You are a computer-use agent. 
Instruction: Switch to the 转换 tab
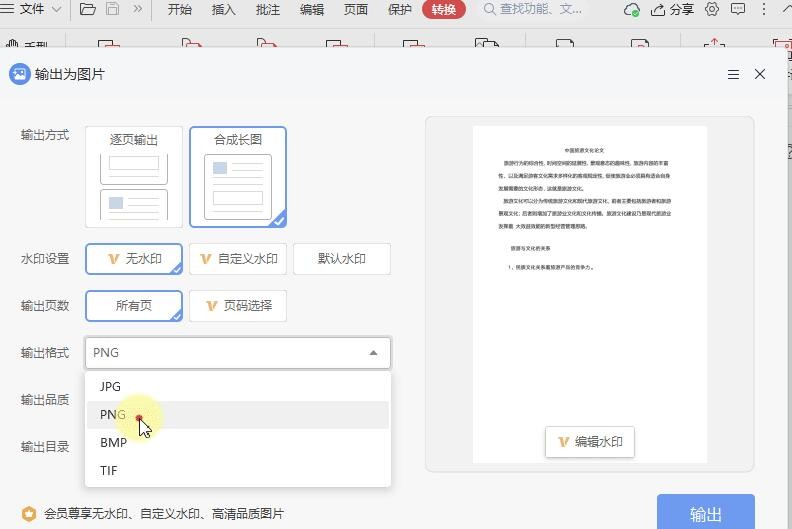[443, 10]
